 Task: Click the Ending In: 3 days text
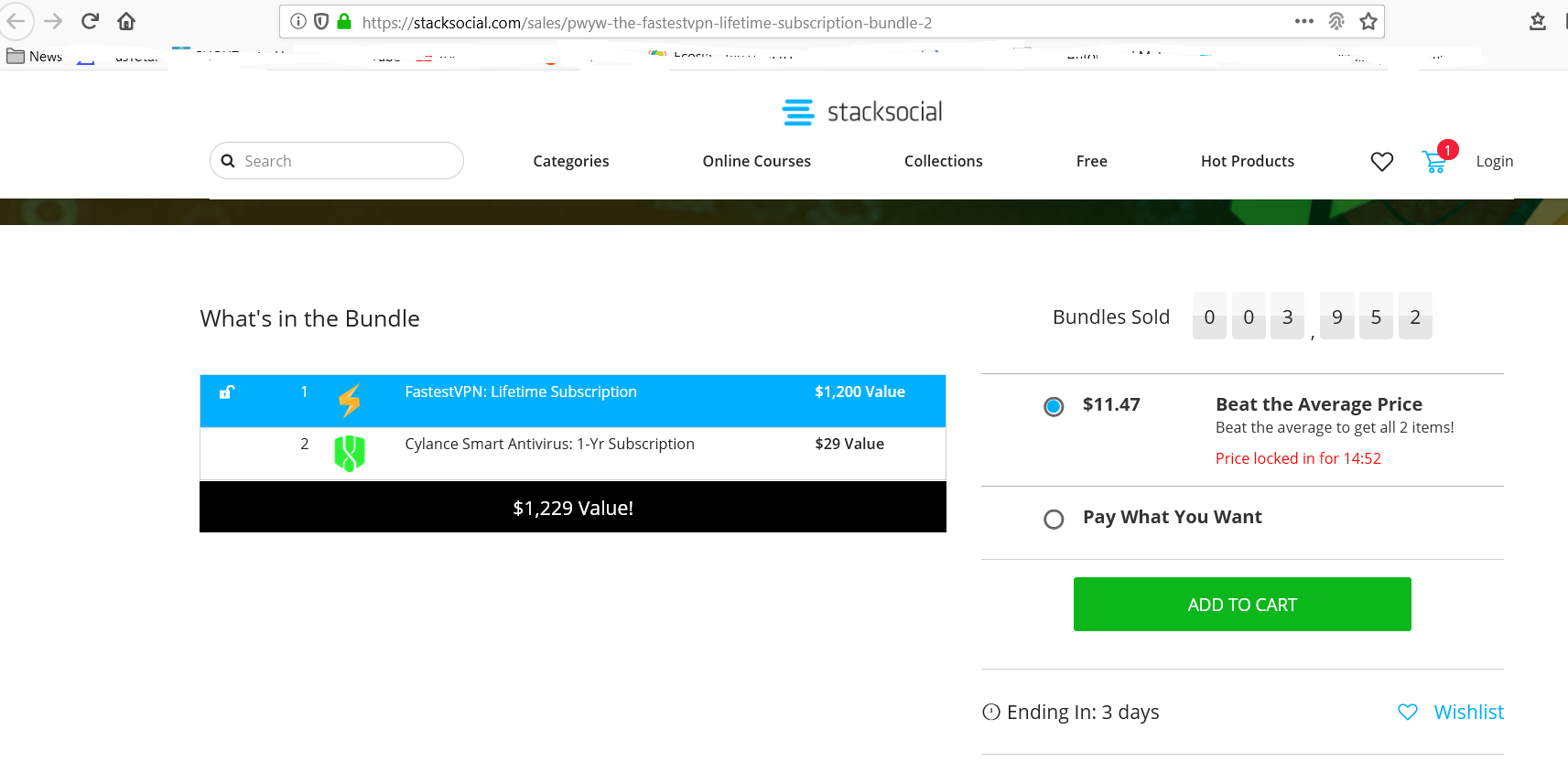[x=1083, y=712]
